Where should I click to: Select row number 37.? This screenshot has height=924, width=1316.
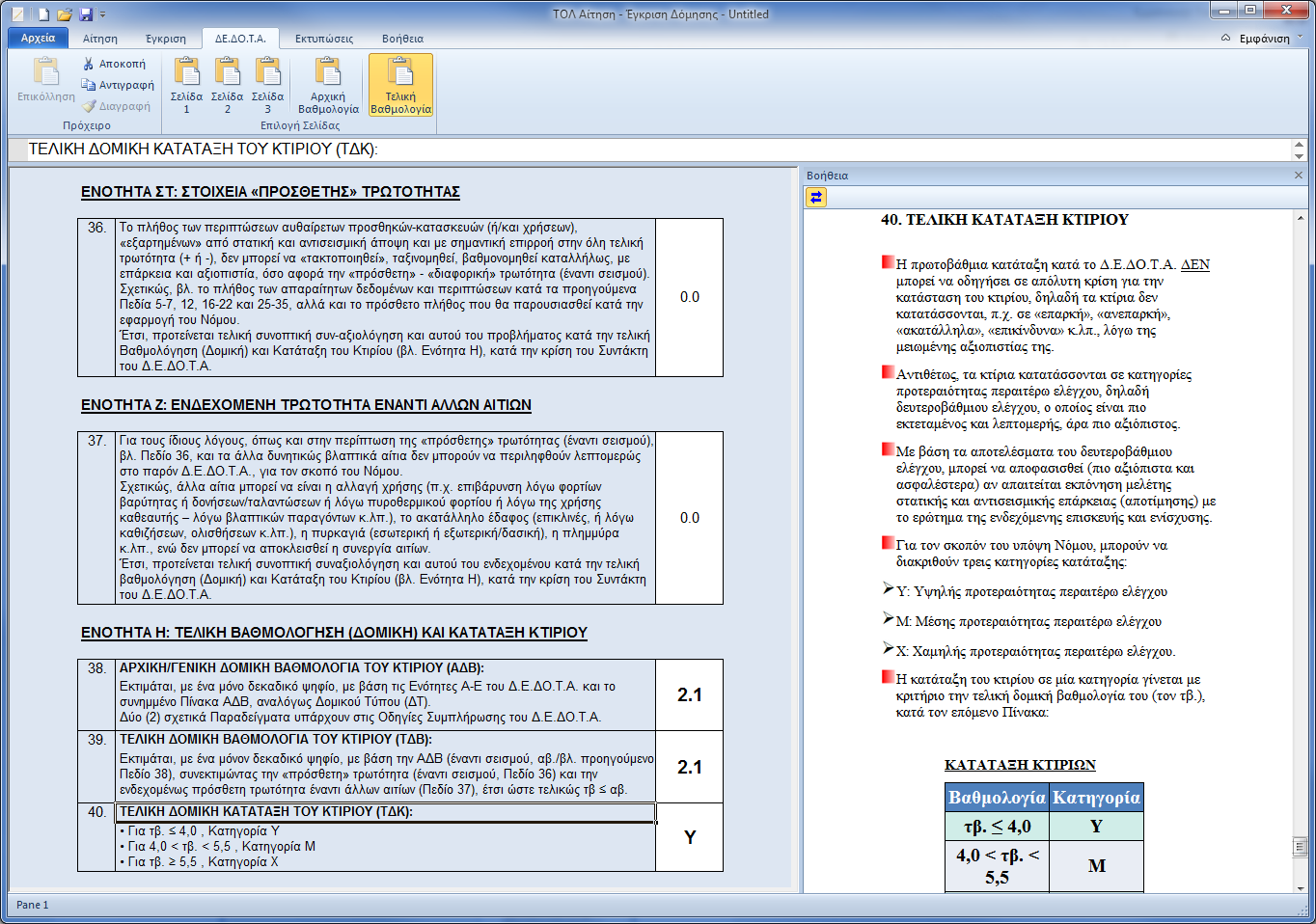click(96, 441)
